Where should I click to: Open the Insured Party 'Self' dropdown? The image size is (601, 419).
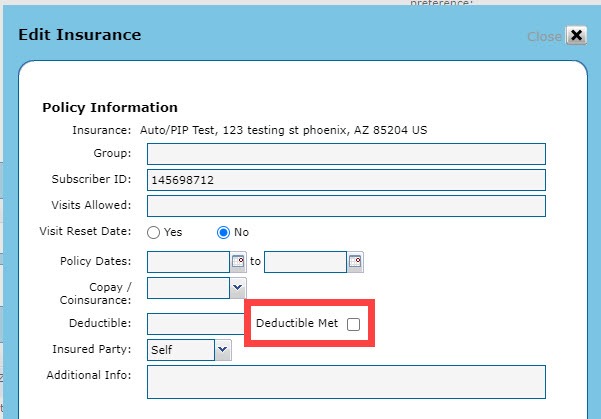pos(222,350)
